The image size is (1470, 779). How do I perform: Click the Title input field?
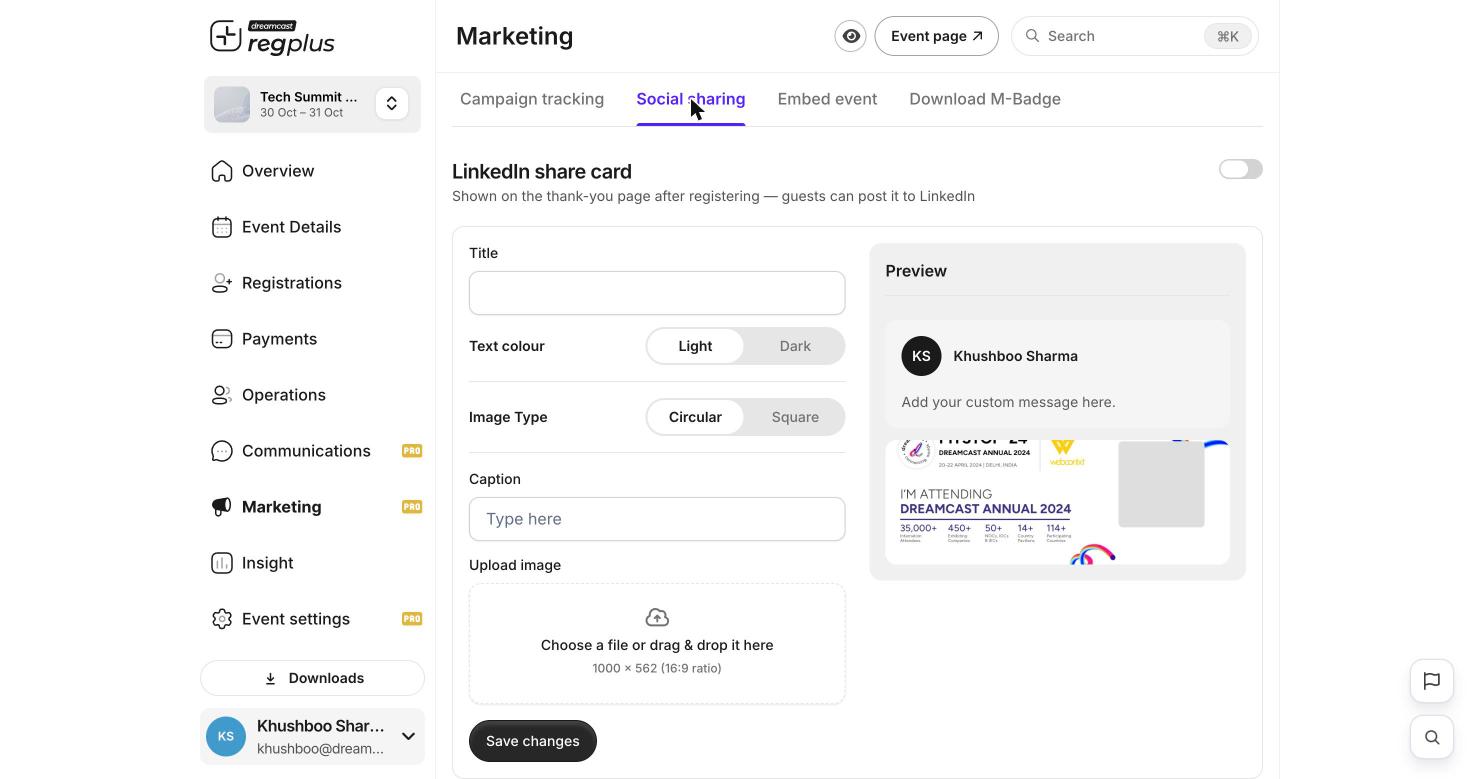point(657,293)
